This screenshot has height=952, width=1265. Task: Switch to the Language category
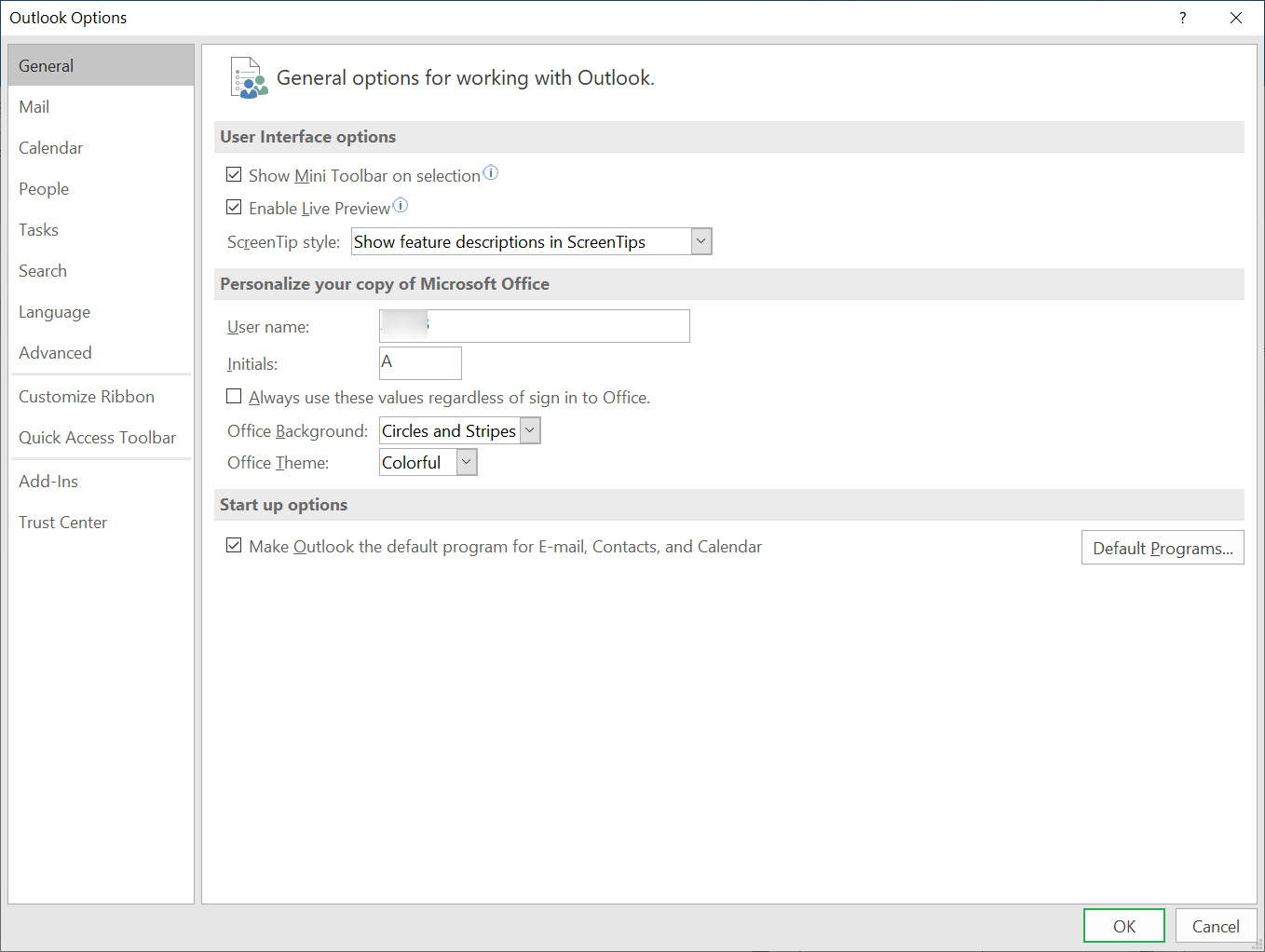click(101, 311)
